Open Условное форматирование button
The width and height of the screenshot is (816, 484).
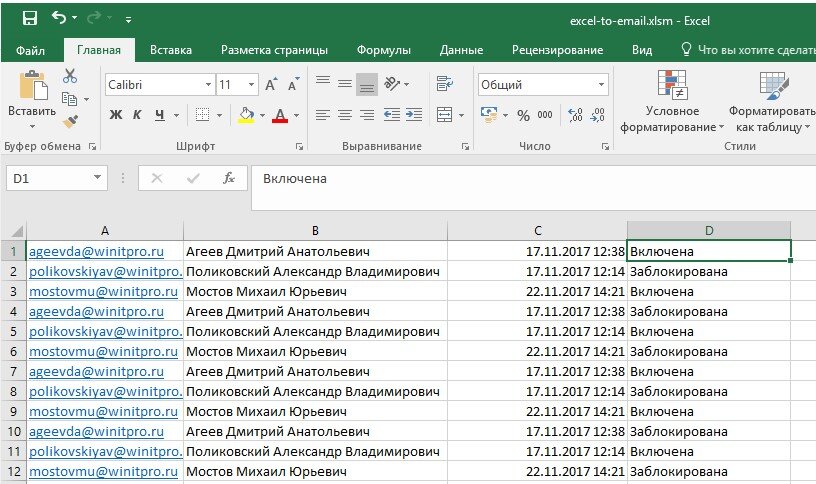pos(672,101)
